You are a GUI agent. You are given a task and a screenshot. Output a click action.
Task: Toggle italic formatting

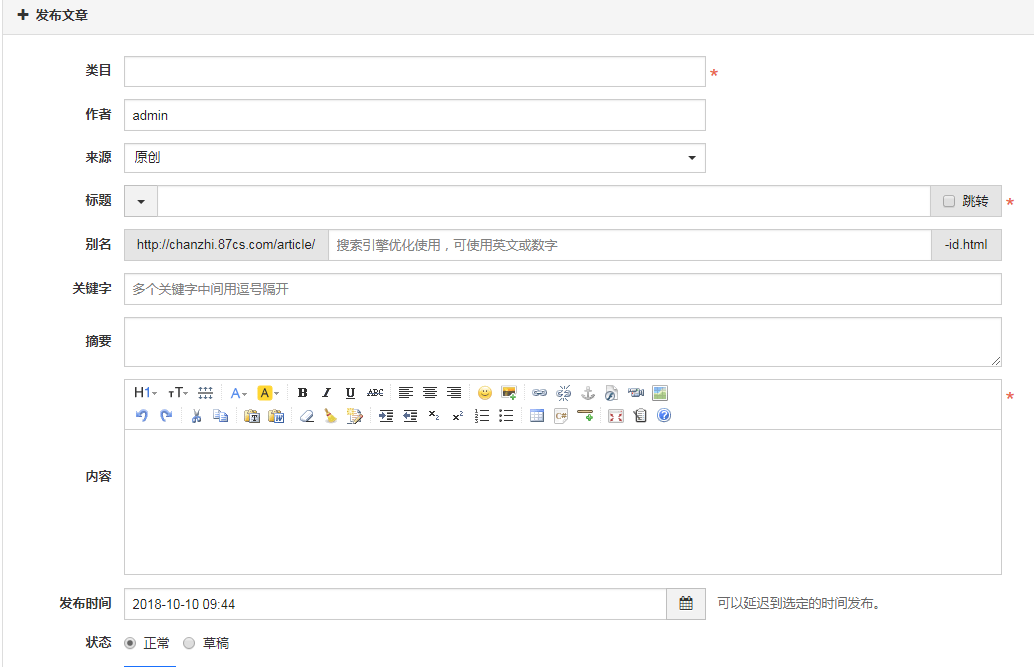click(326, 393)
